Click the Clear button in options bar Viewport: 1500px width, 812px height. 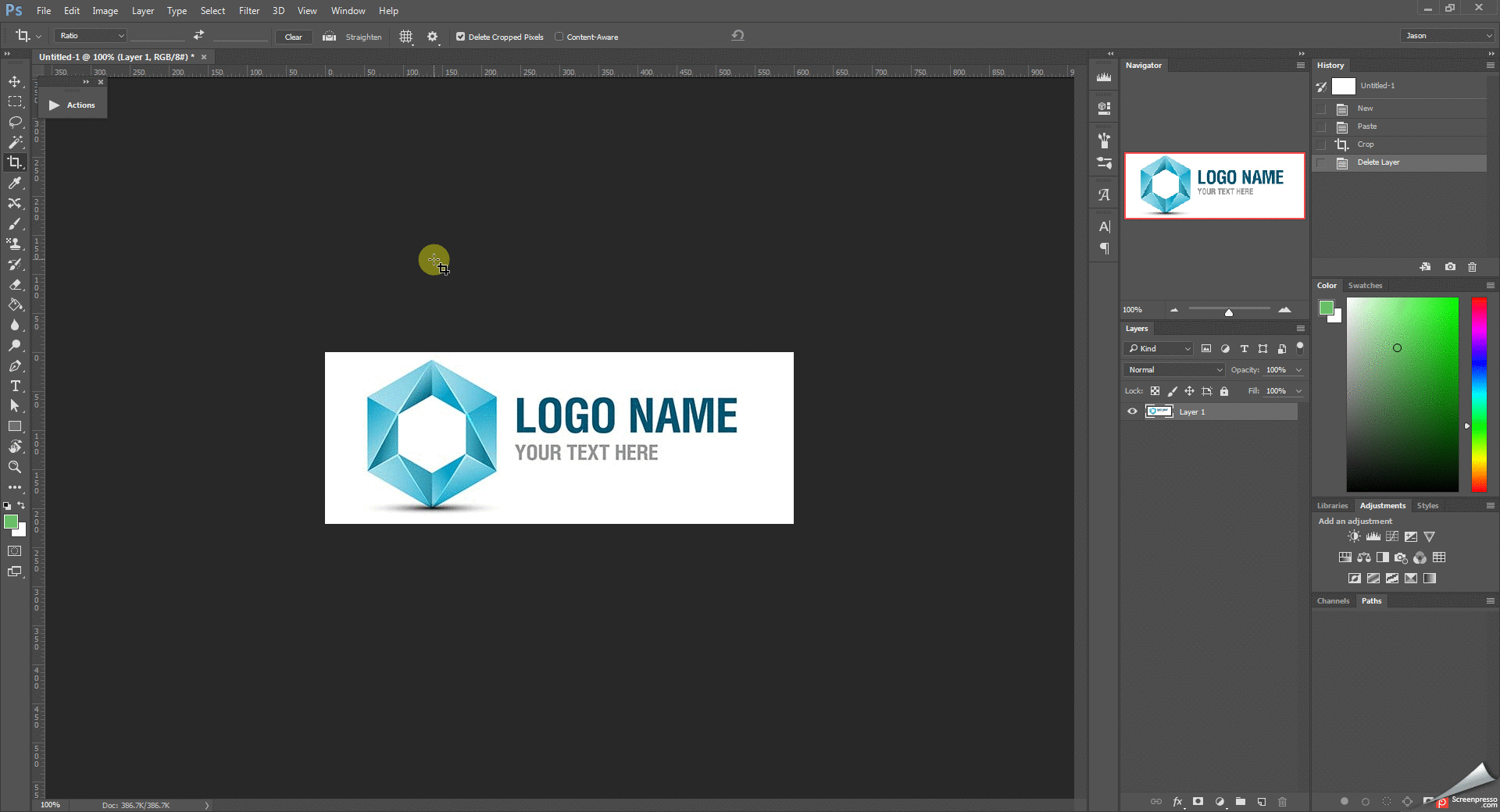tap(293, 37)
